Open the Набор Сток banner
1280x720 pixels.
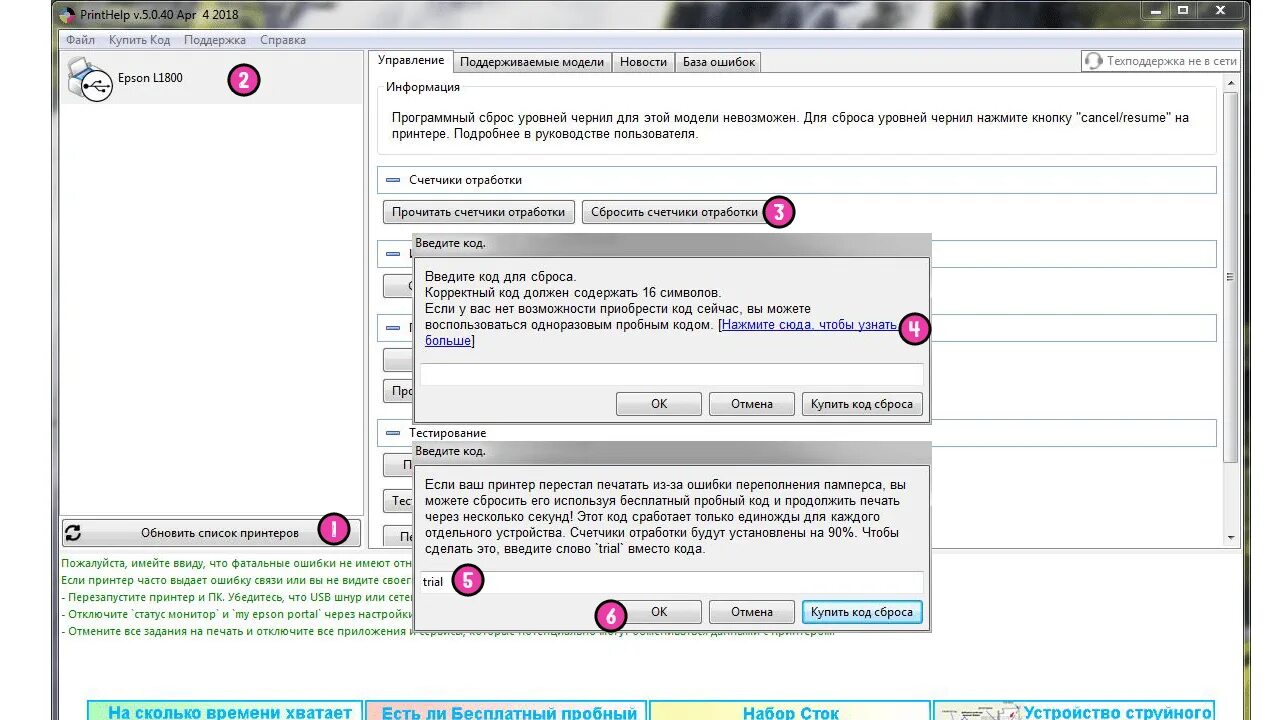click(790, 711)
